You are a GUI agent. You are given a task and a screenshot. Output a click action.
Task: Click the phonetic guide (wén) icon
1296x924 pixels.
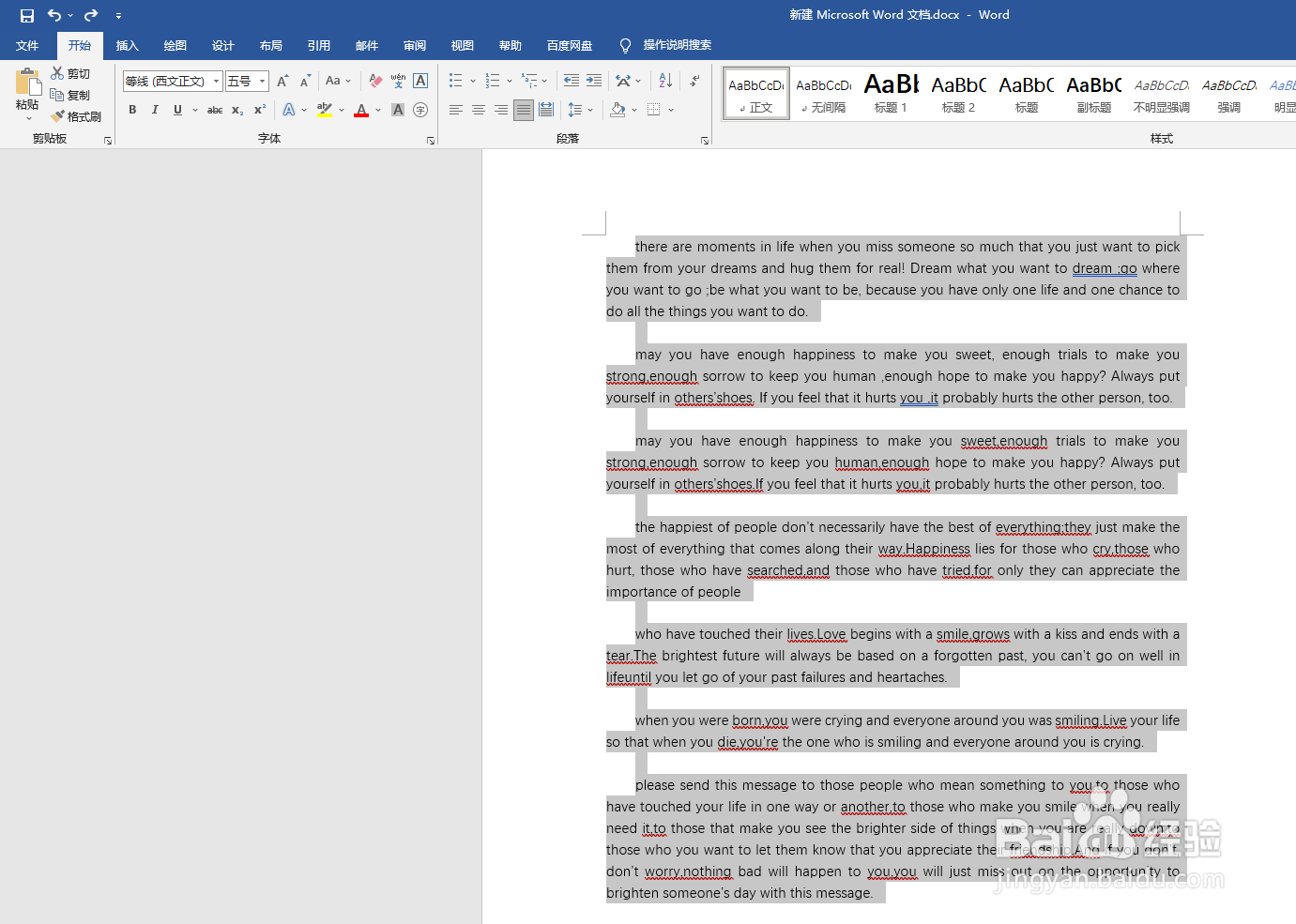pos(398,81)
